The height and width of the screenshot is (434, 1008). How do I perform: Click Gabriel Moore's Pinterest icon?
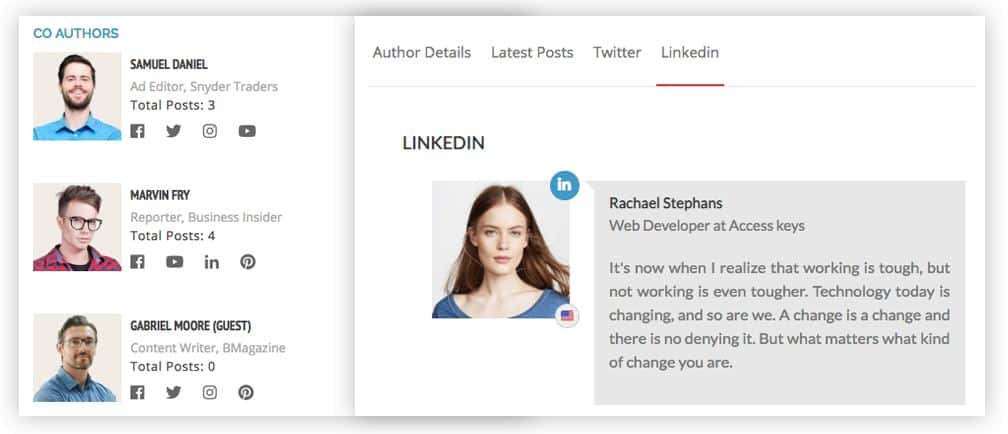click(x=246, y=392)
